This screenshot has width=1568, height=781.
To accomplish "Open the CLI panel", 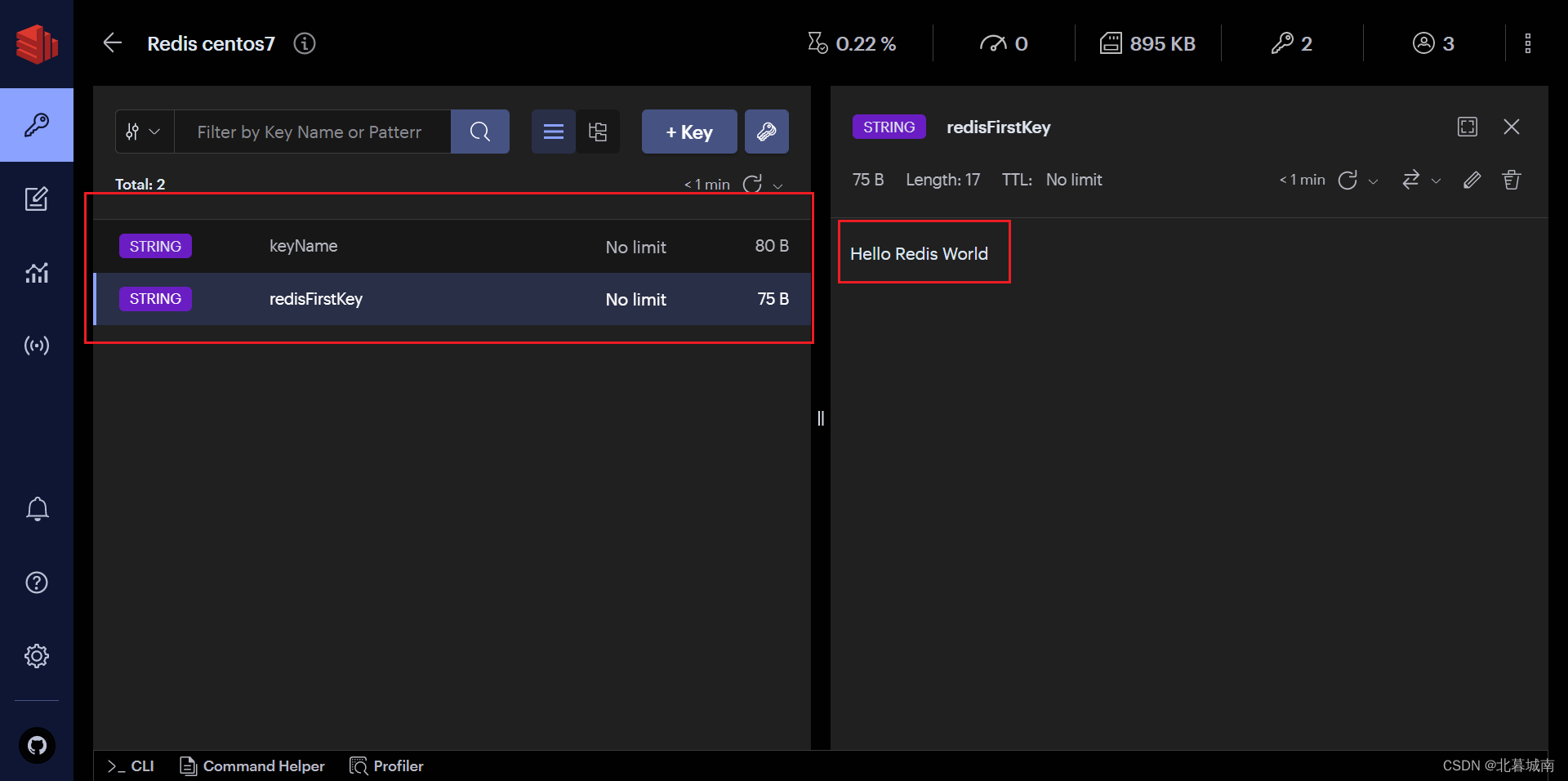I will [131, 765].
